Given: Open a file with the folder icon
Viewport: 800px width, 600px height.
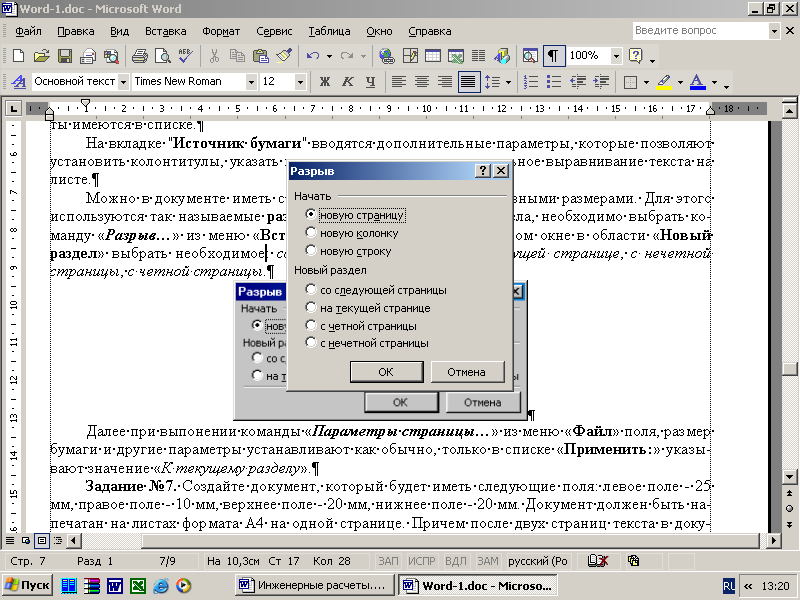Looking at the screenshot, I should tap(42, 56).
